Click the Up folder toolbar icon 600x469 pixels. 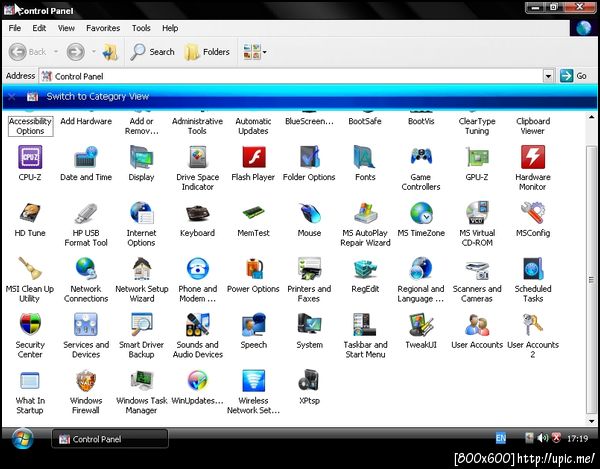coord(111,52)
